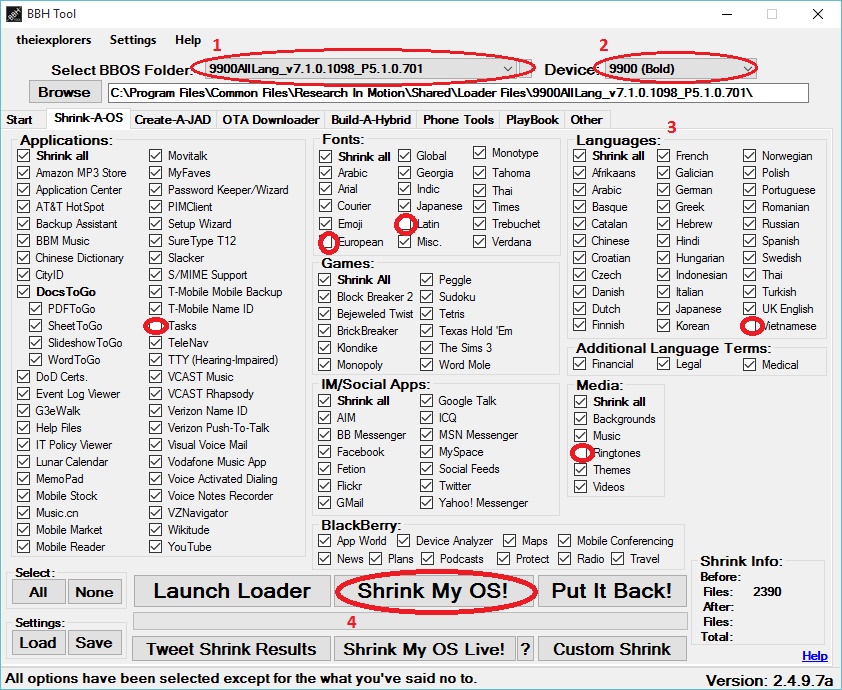This screenshot has height=690, width=842.
Task: Toggle the European font checkbox
Action: (326, 242)
